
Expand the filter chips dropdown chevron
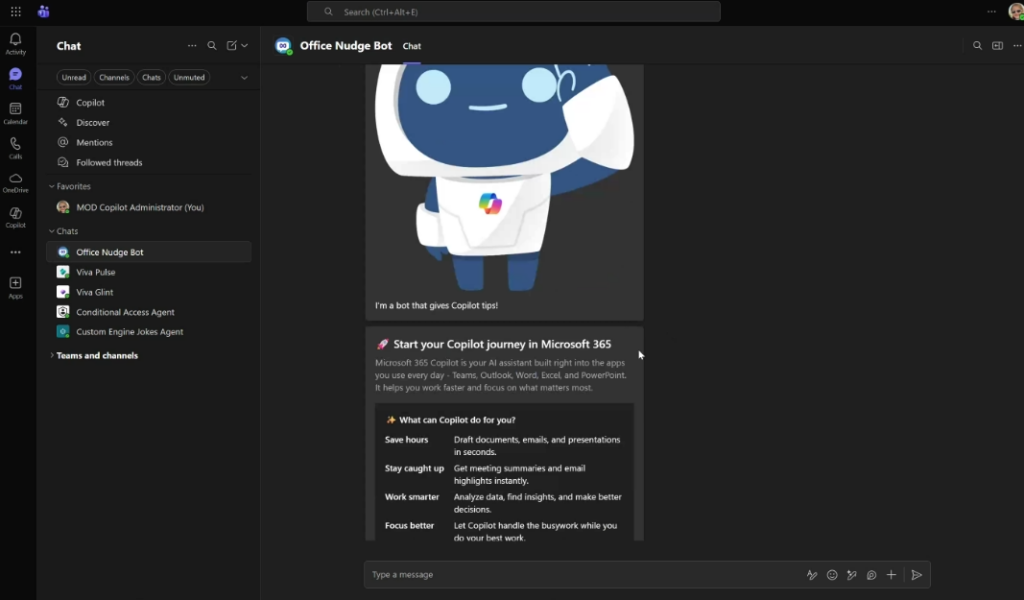pos(244,77)
